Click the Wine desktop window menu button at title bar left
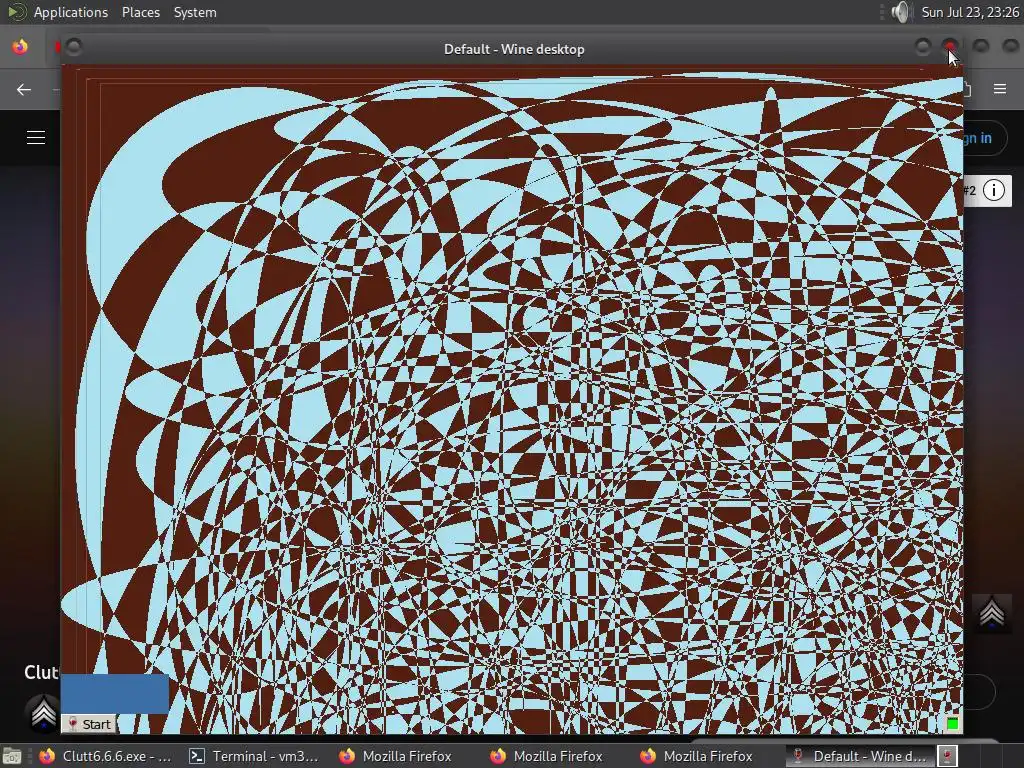Image resolution: width=1024 pixels, height=768 pixels. [x=74, y=47]
